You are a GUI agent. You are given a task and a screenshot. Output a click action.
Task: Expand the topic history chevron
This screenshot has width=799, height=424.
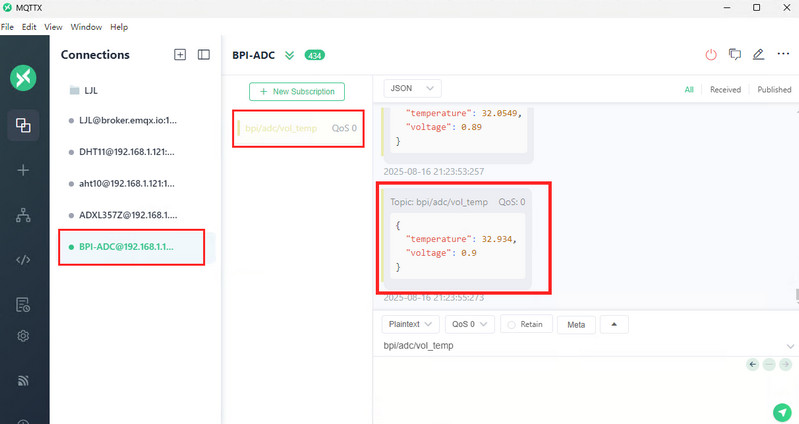(x=790, y=346)
